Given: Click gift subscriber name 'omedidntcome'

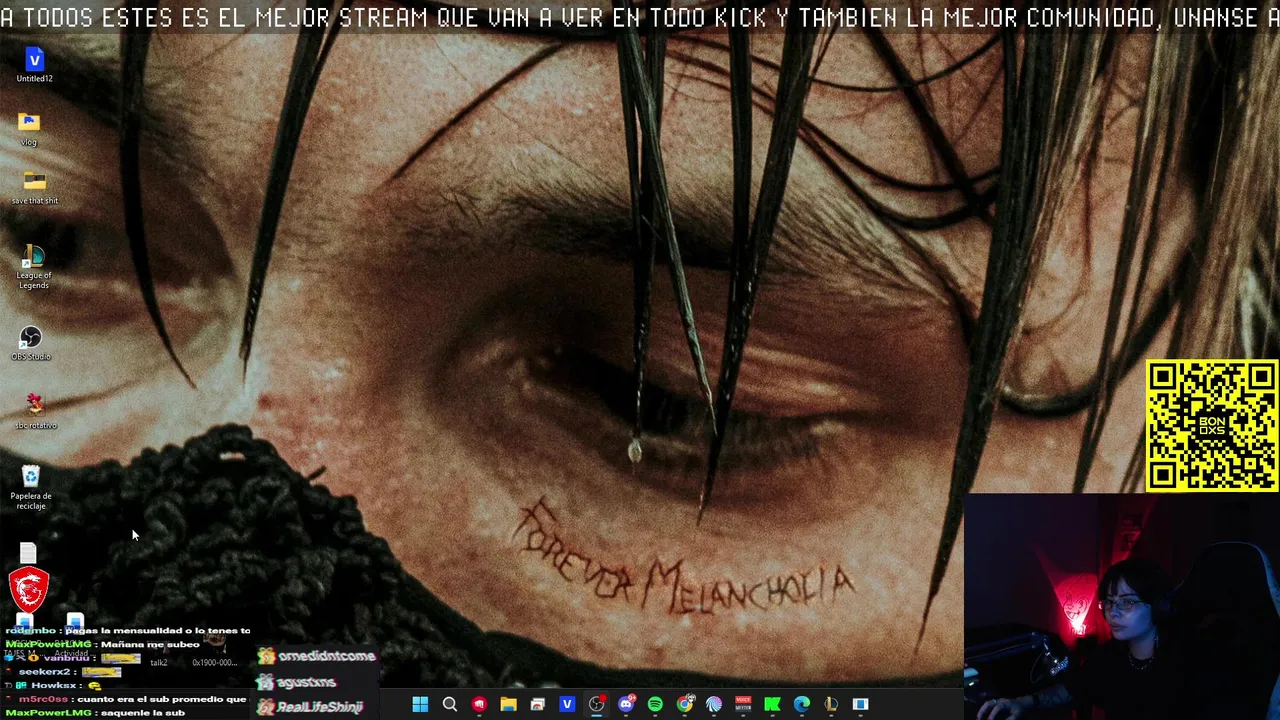Looking at the screenshot, I should 326,656.
